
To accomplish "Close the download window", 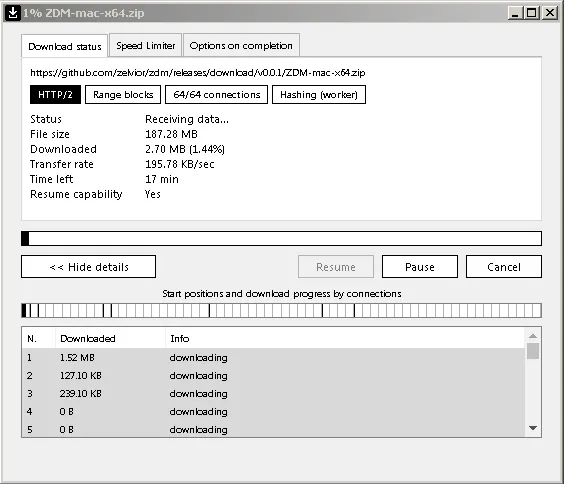I will point(550,13).
